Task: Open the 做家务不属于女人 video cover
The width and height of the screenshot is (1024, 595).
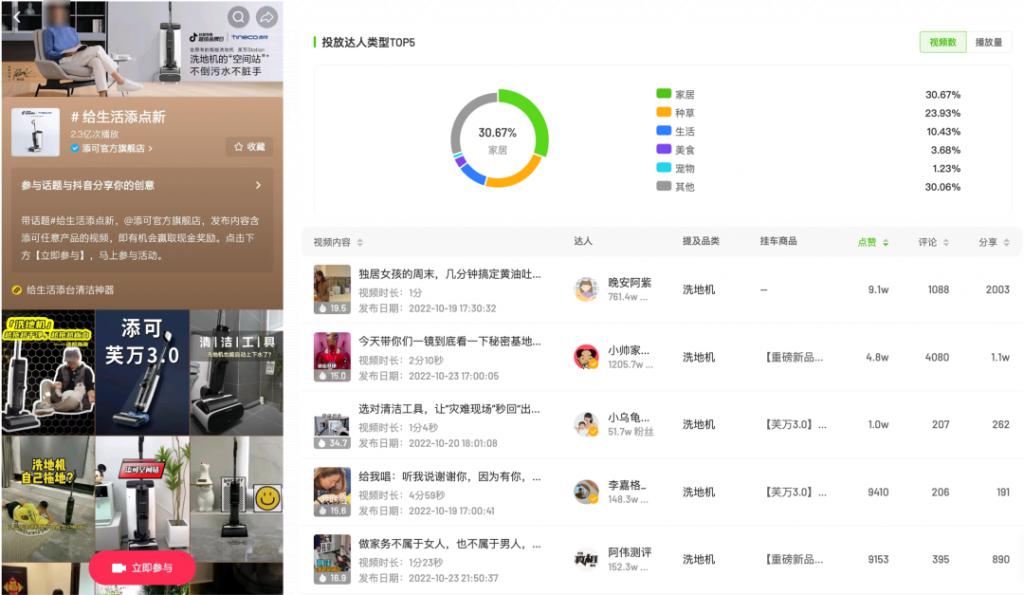Action: (x=332, y=559)
